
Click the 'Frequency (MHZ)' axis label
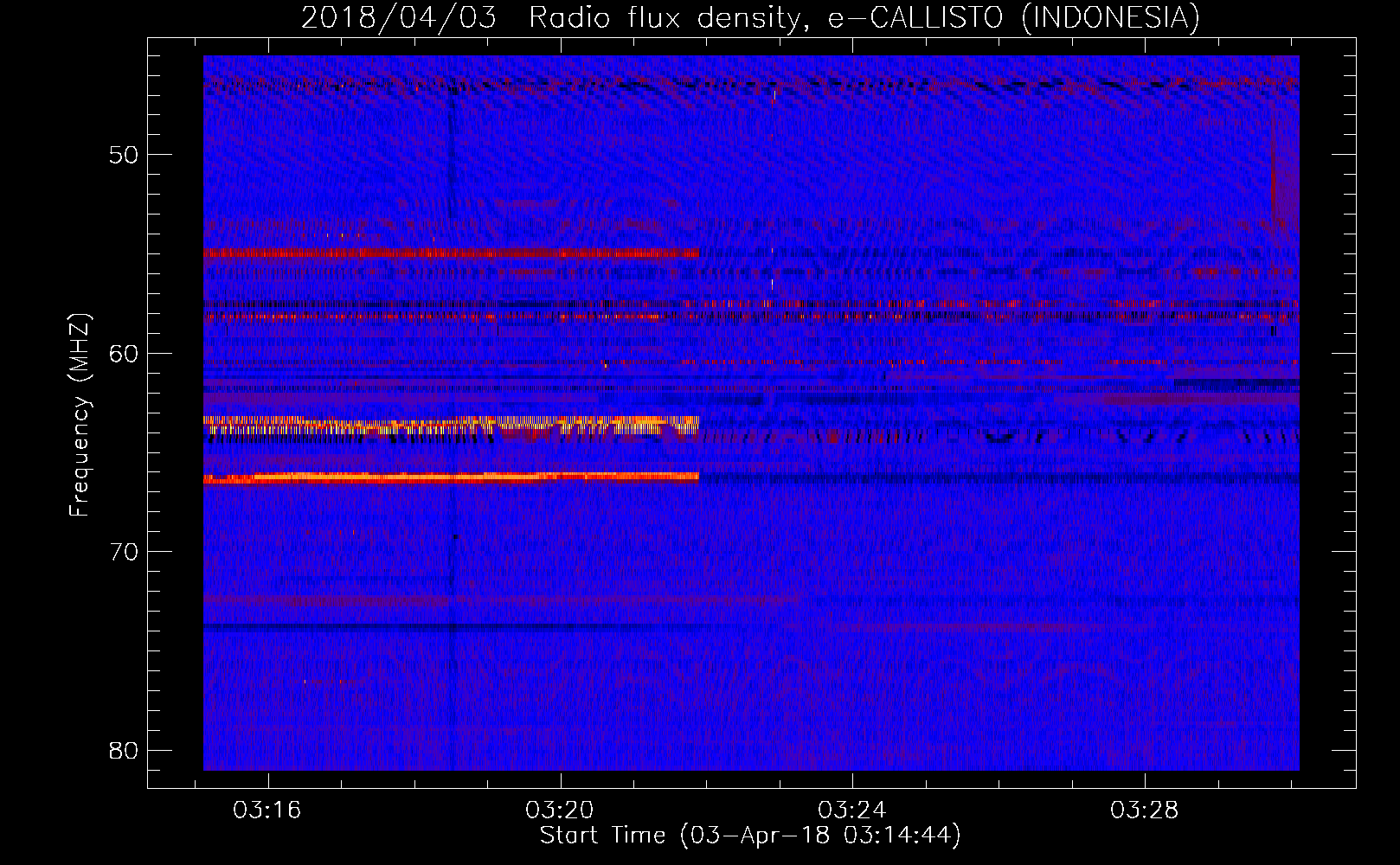(80, 415)
